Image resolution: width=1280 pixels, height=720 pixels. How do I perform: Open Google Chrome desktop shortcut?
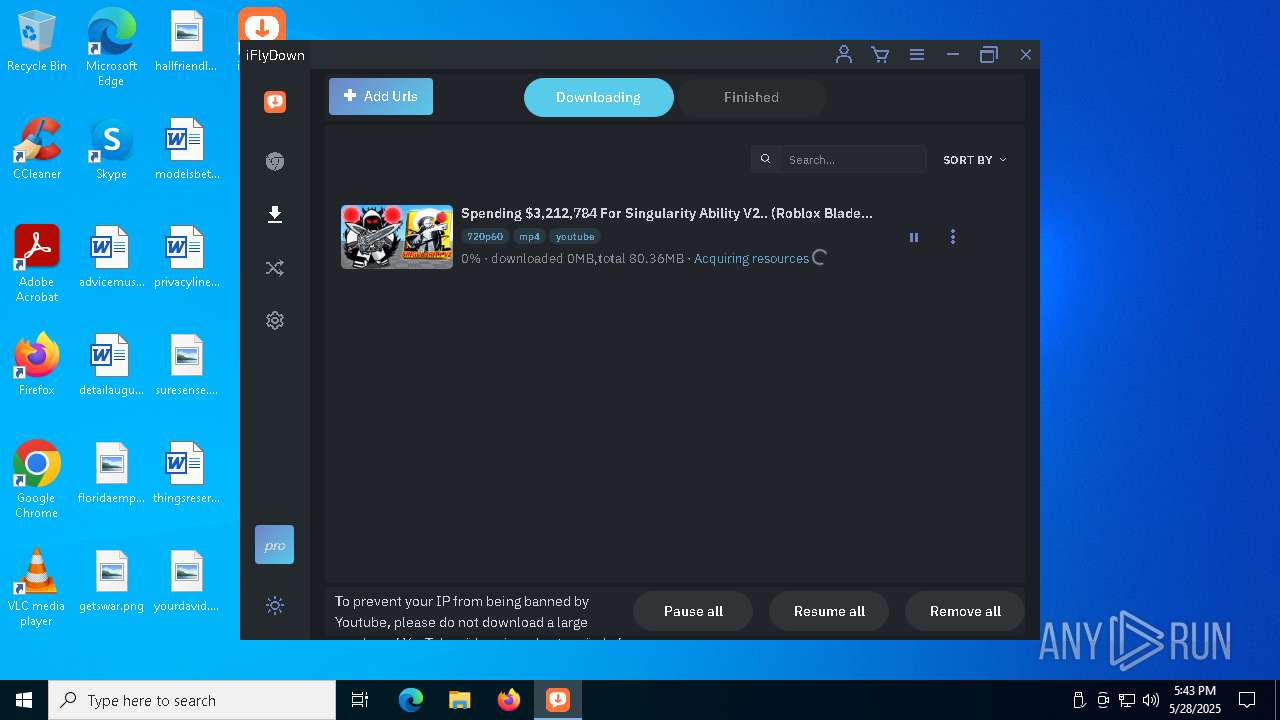coord(37,480)
